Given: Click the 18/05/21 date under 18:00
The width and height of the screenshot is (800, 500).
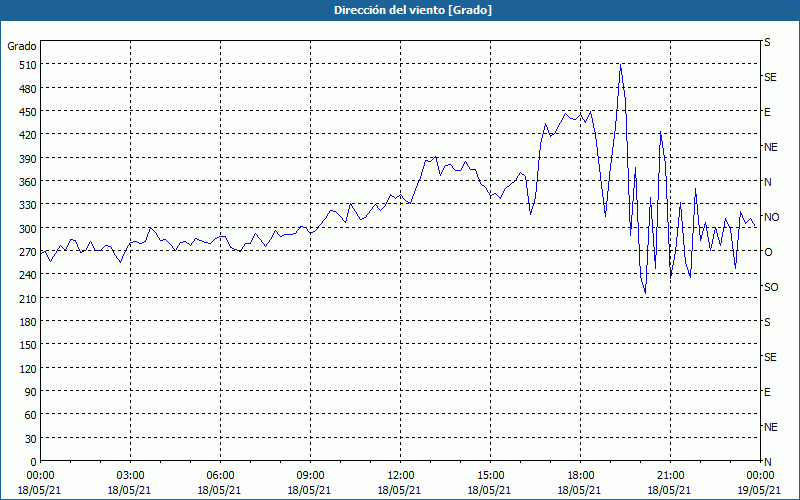Looking at the screenshot, I should [x=580, y=490].
